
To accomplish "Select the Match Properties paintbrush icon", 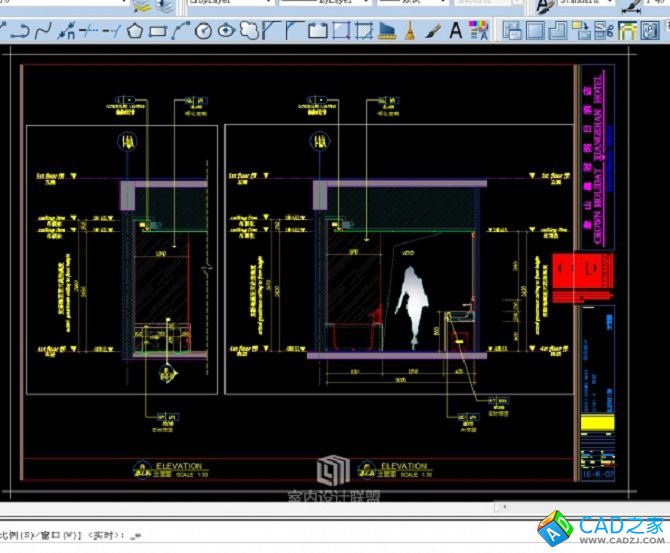I will 432,31.
